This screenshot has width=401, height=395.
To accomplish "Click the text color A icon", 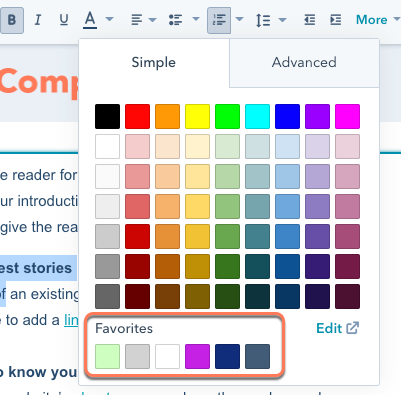I will point(90,20).
